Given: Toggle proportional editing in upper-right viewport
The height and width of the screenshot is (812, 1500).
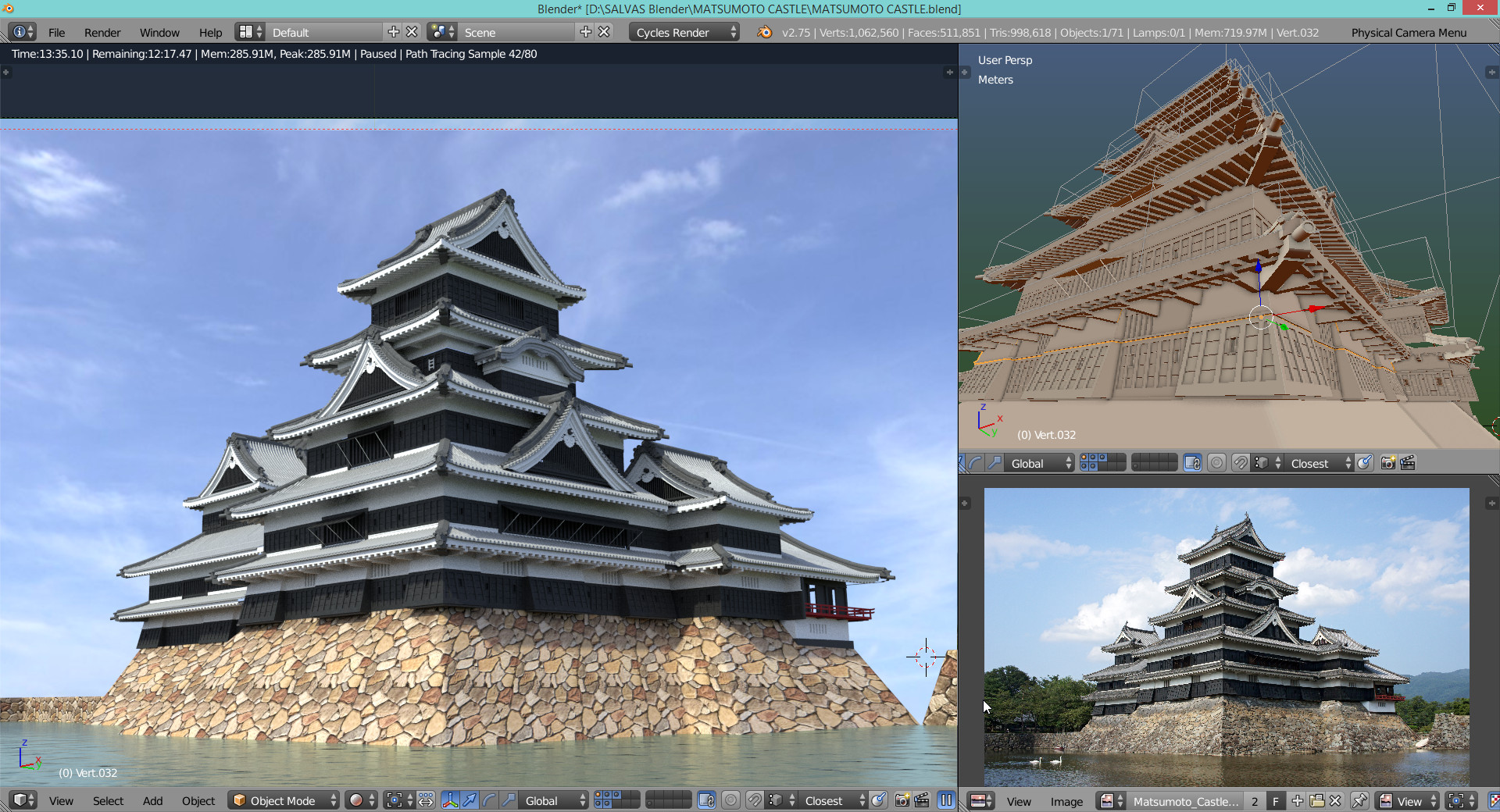Looking at the screenshot, I should click(1216, 463).
